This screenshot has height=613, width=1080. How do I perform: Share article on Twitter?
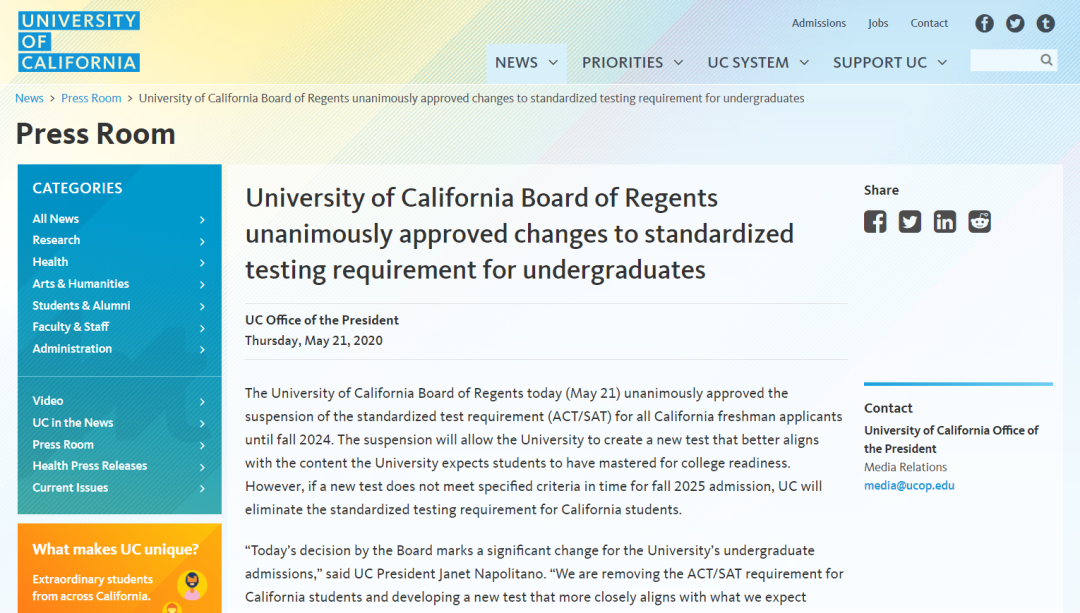pos(910,222)
